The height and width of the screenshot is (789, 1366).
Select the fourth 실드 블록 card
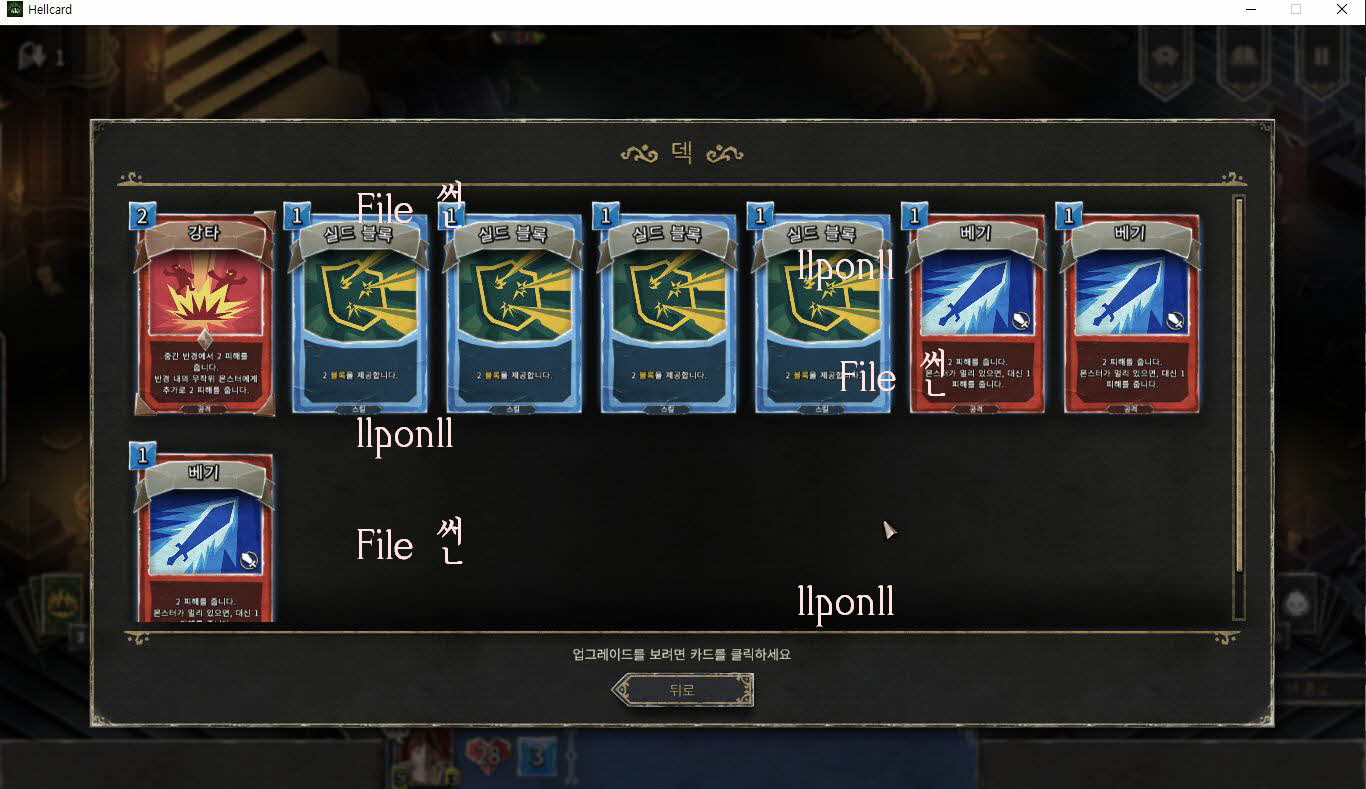click(821, 313)
